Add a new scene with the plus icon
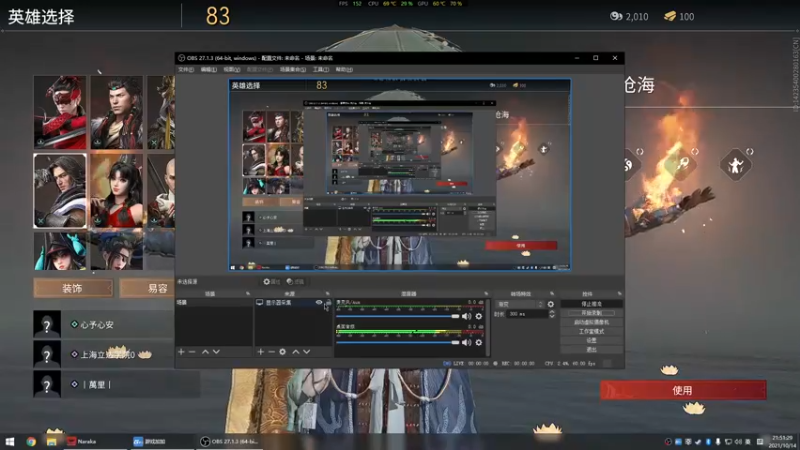 181,352
